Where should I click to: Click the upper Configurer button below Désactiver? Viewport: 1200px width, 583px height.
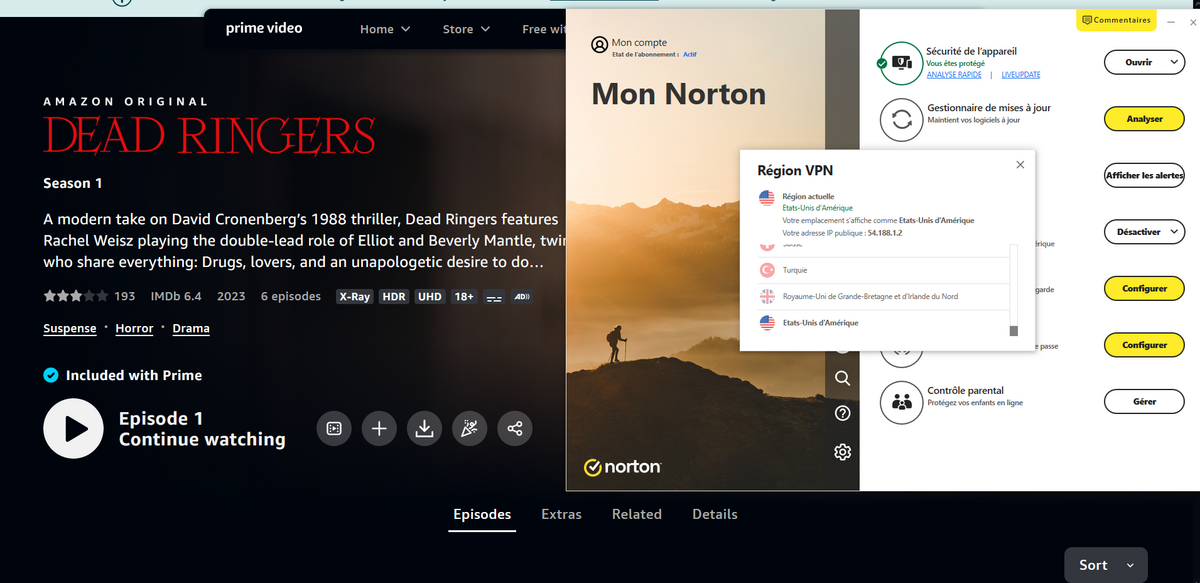1144,289
